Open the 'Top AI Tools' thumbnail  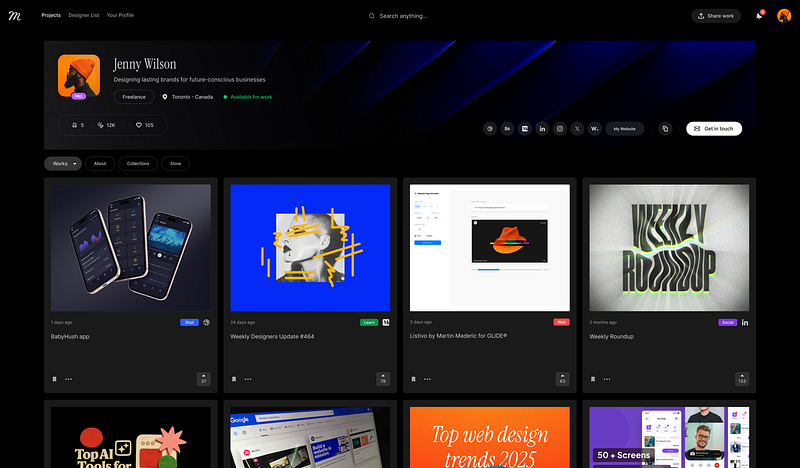(x=131, y=437)
